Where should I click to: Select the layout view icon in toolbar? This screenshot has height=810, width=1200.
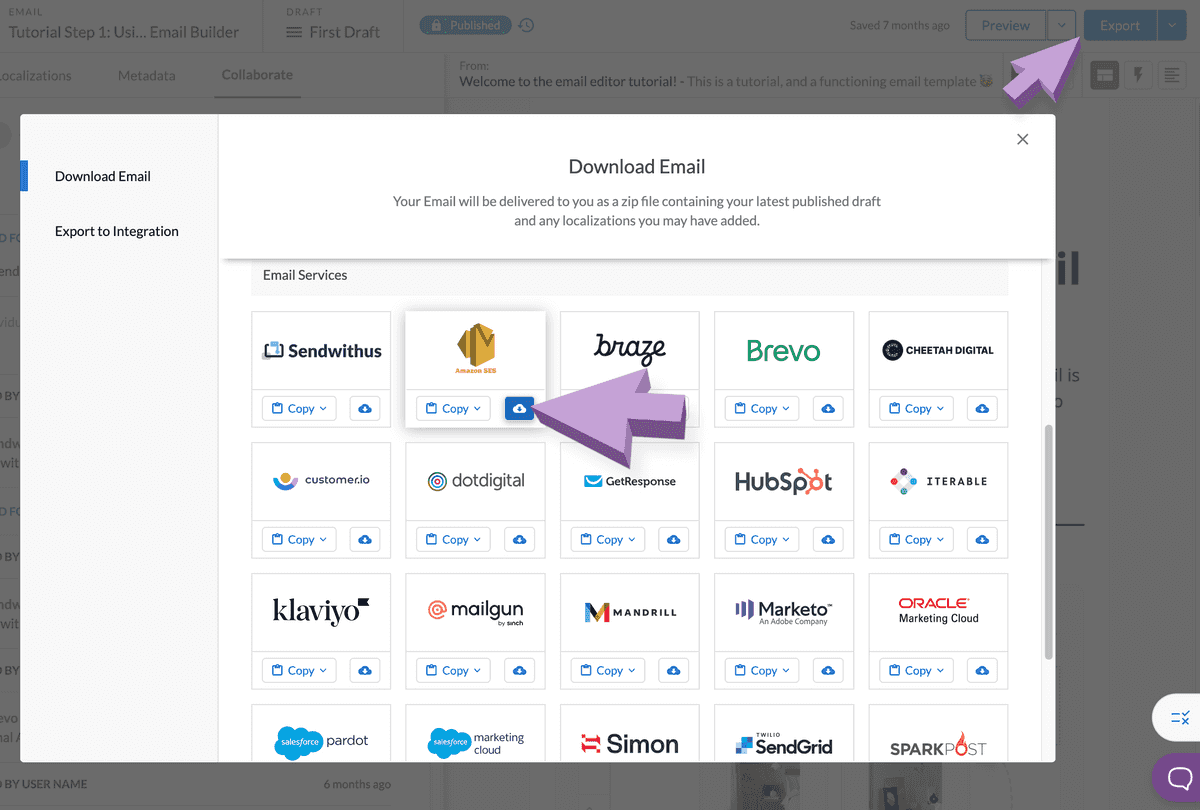point(1104,75)
